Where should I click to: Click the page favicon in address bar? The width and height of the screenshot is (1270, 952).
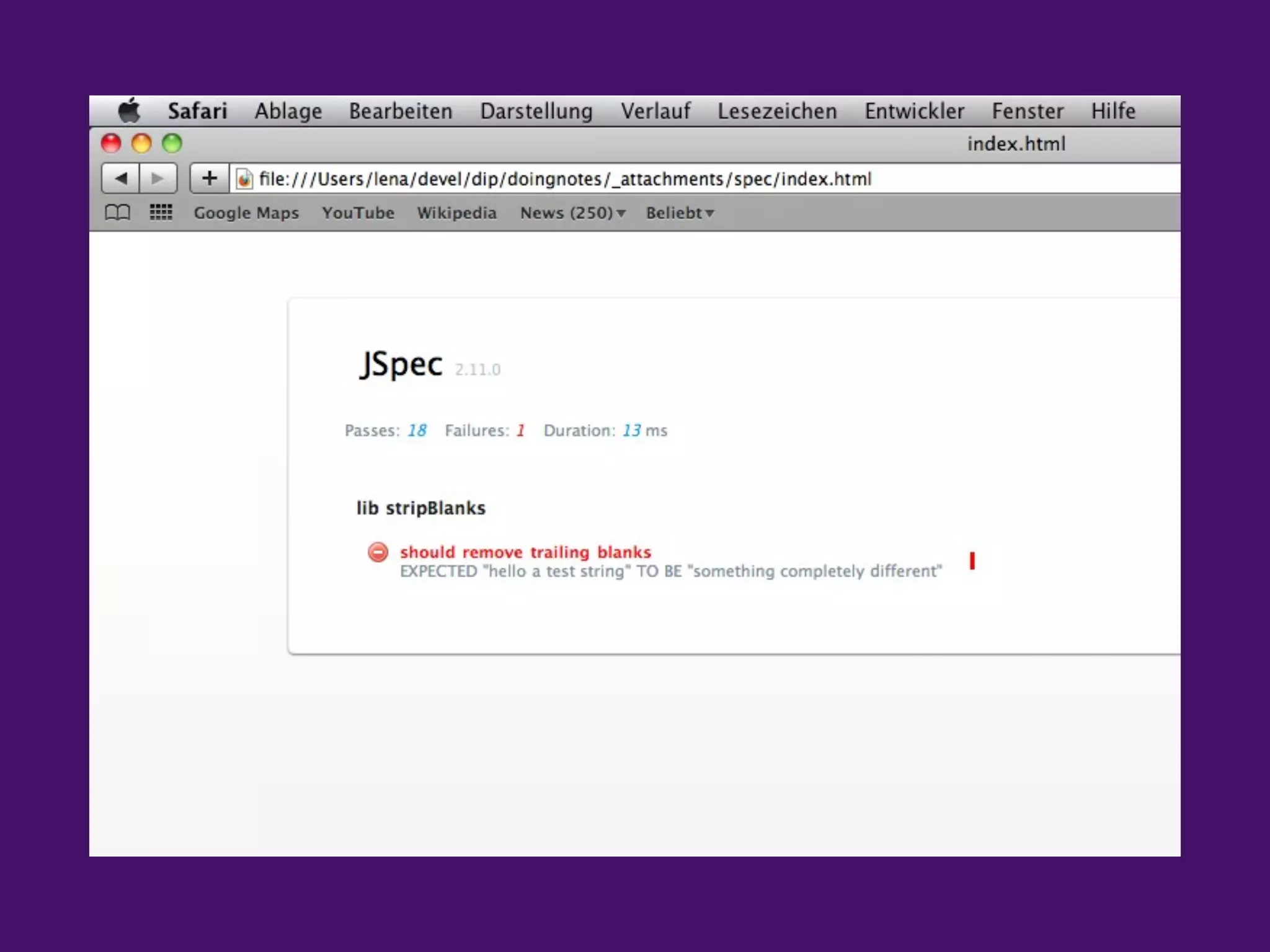(244, 179)
